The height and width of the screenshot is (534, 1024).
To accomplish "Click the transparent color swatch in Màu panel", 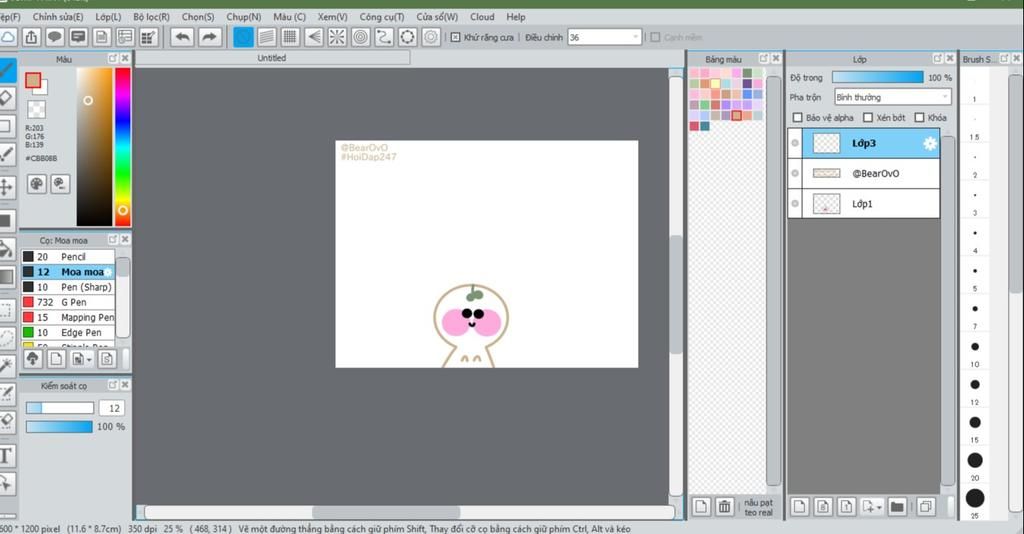I will [37, 109].
